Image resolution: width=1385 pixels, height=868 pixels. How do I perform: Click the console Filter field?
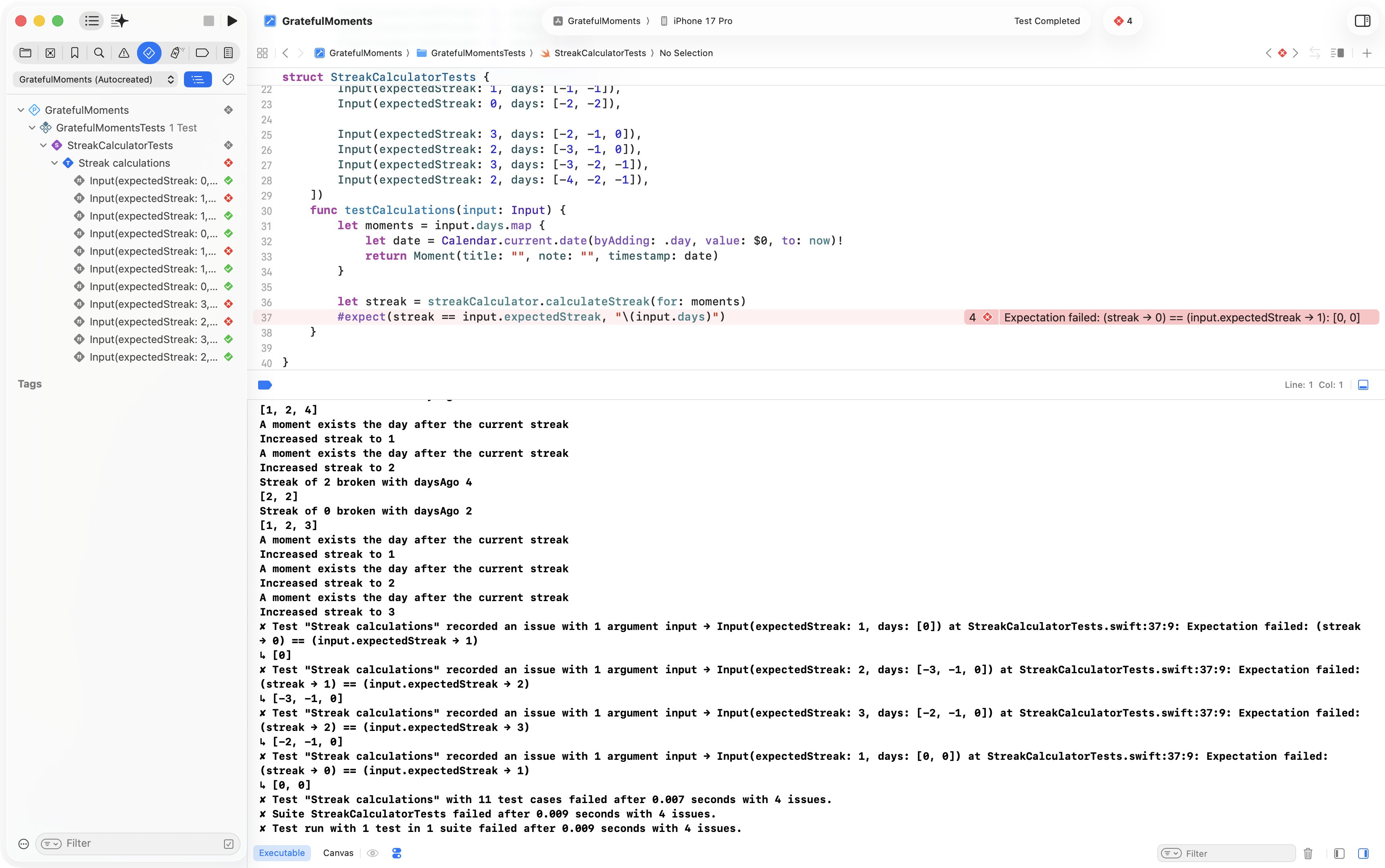(x=1227, y=854)
